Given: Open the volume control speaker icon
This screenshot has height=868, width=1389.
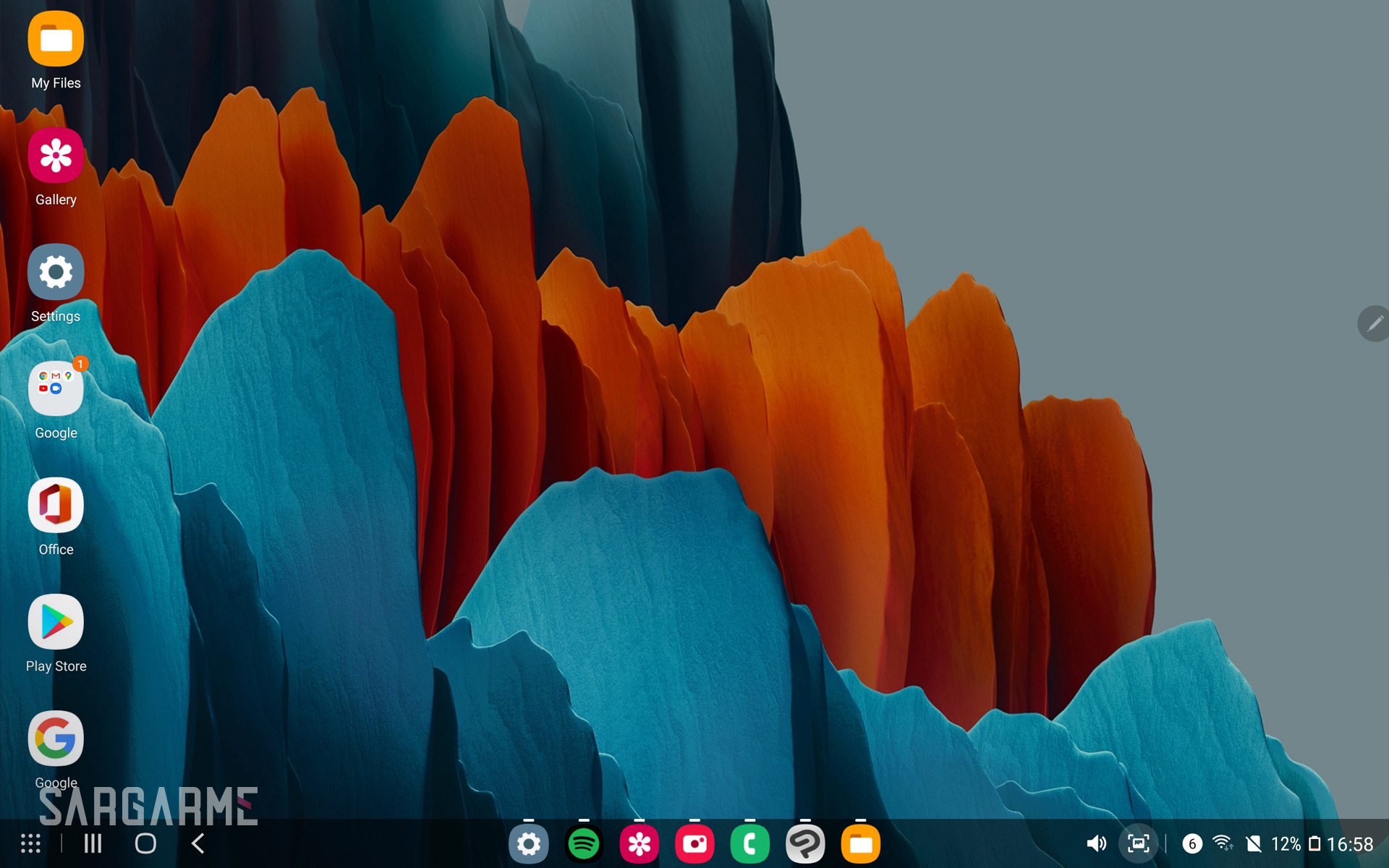Looking at the screenshot, I should (1096, 843).
